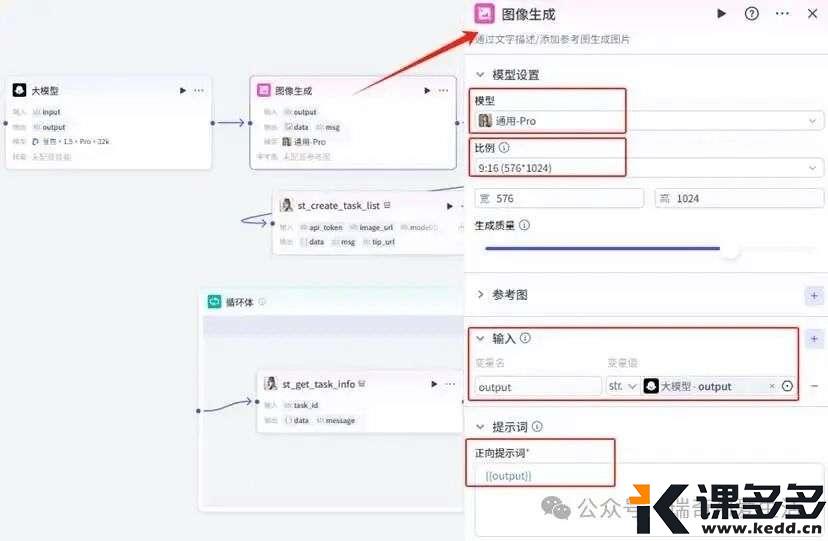The height and width of the screenshot is (541, 828).
Task: Open the 模型 通用-Pro dropdown
Action: tap(649, 121)
